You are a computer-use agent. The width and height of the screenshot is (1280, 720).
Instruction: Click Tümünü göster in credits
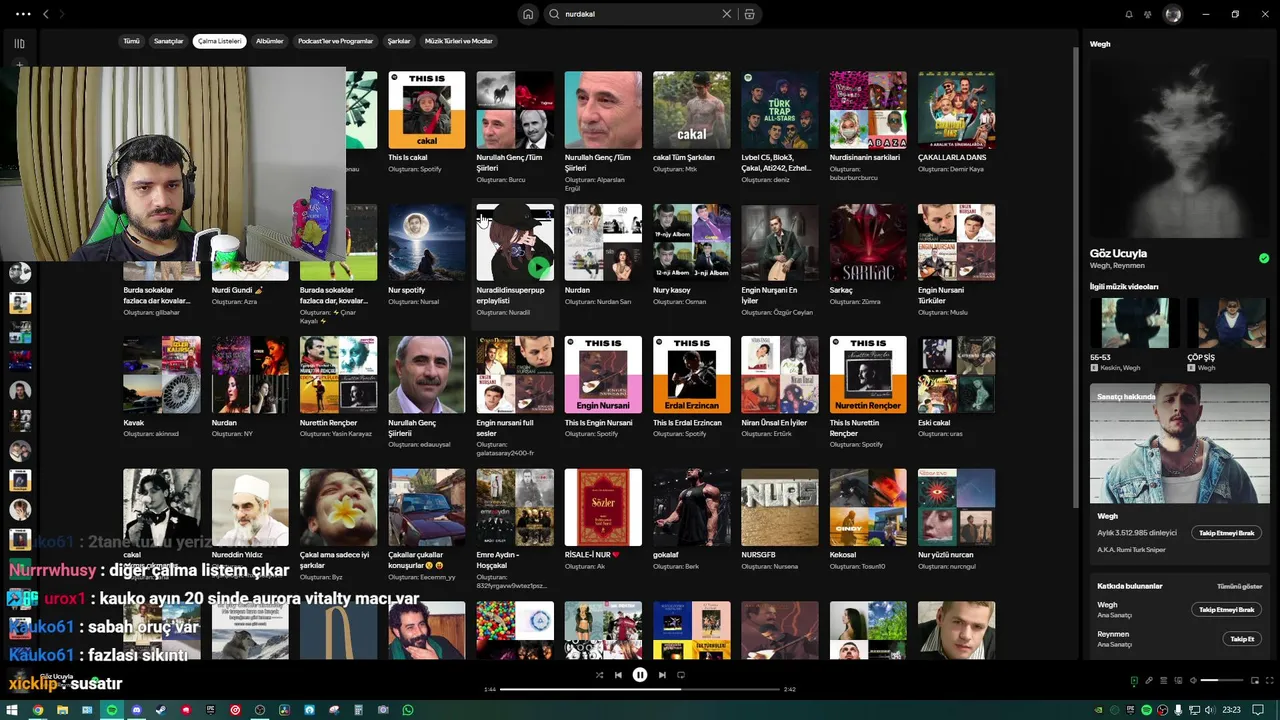coord(1239,586)
